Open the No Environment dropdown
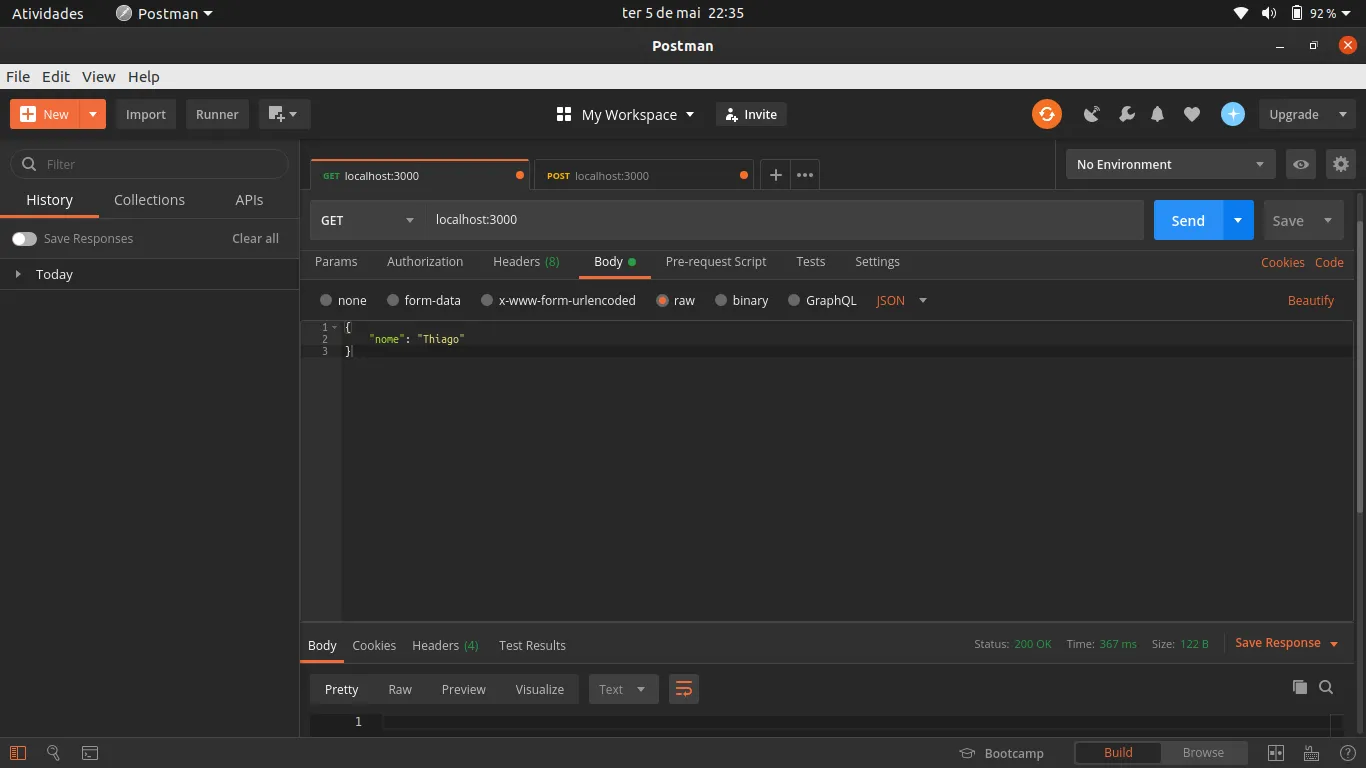The image size is (1366, 768). [x=1169, y=164]
